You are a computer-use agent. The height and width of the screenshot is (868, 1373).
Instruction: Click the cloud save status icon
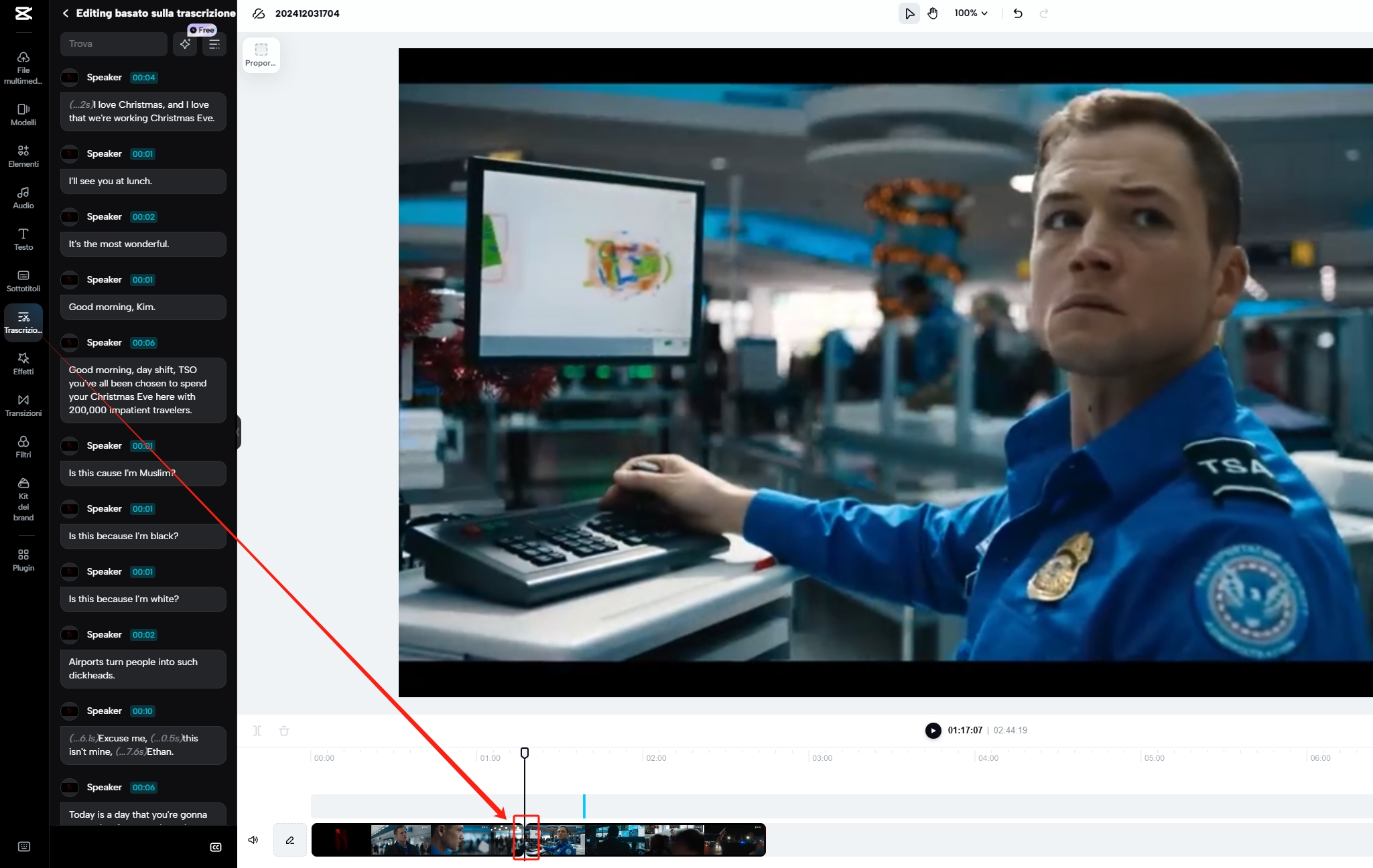[259, 13]
